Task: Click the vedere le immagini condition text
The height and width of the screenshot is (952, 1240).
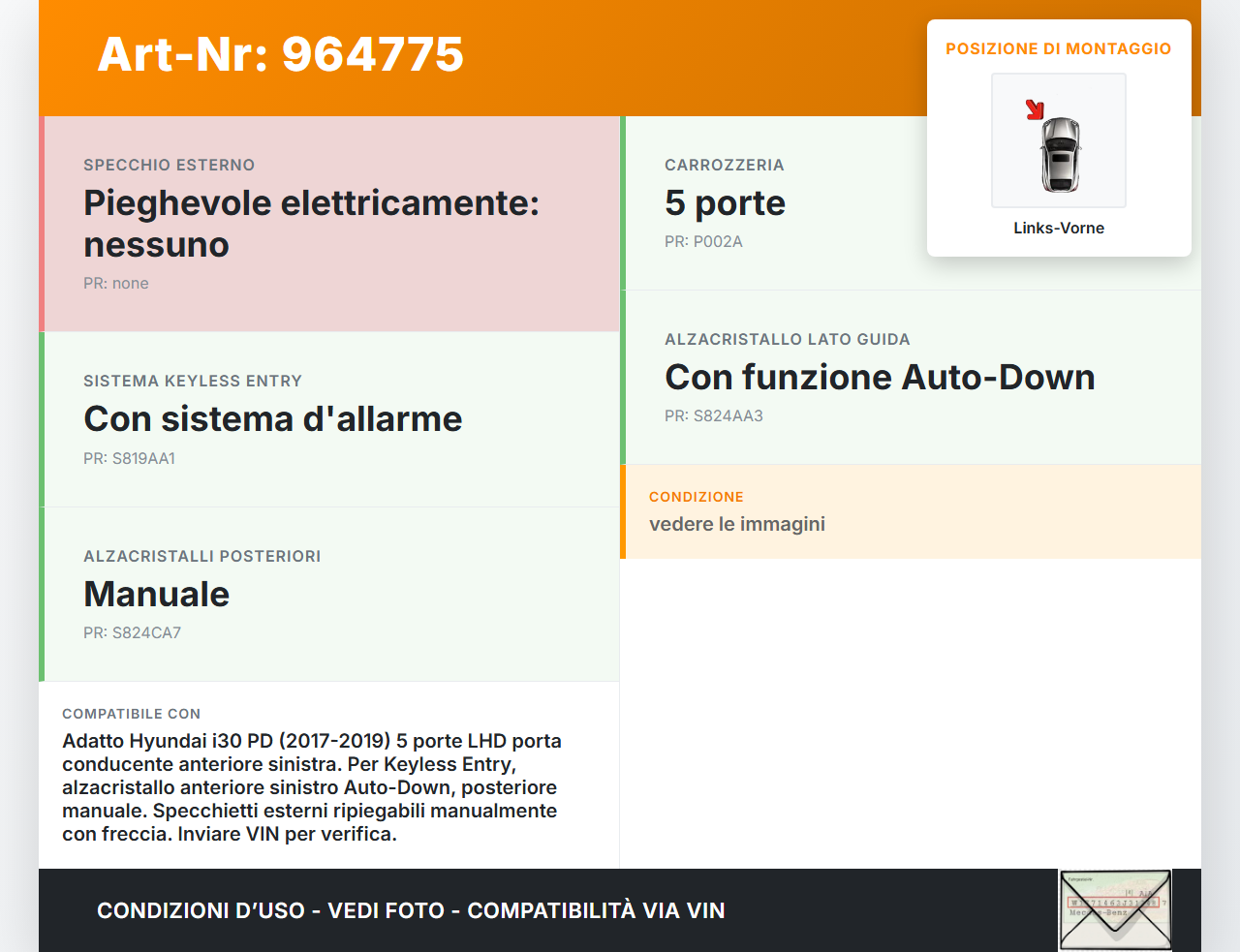Action: tap(736, 524)
